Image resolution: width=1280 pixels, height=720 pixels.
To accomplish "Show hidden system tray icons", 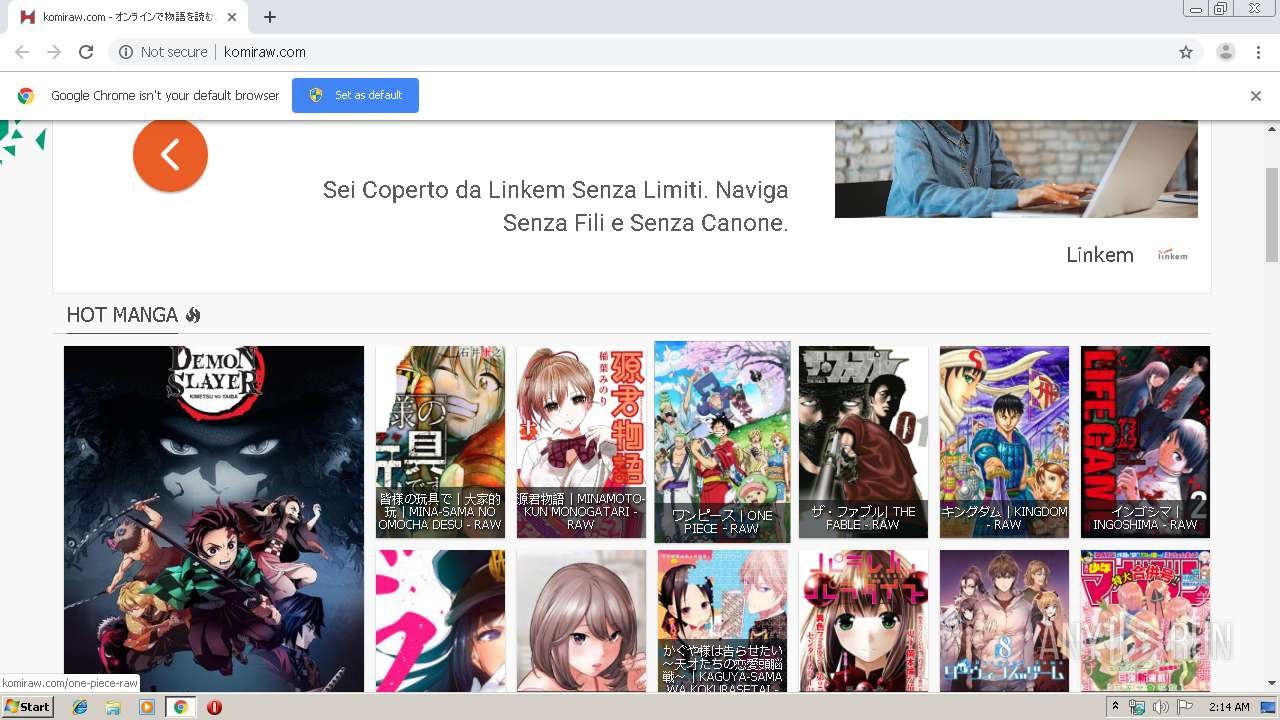I will (1115, 707).
